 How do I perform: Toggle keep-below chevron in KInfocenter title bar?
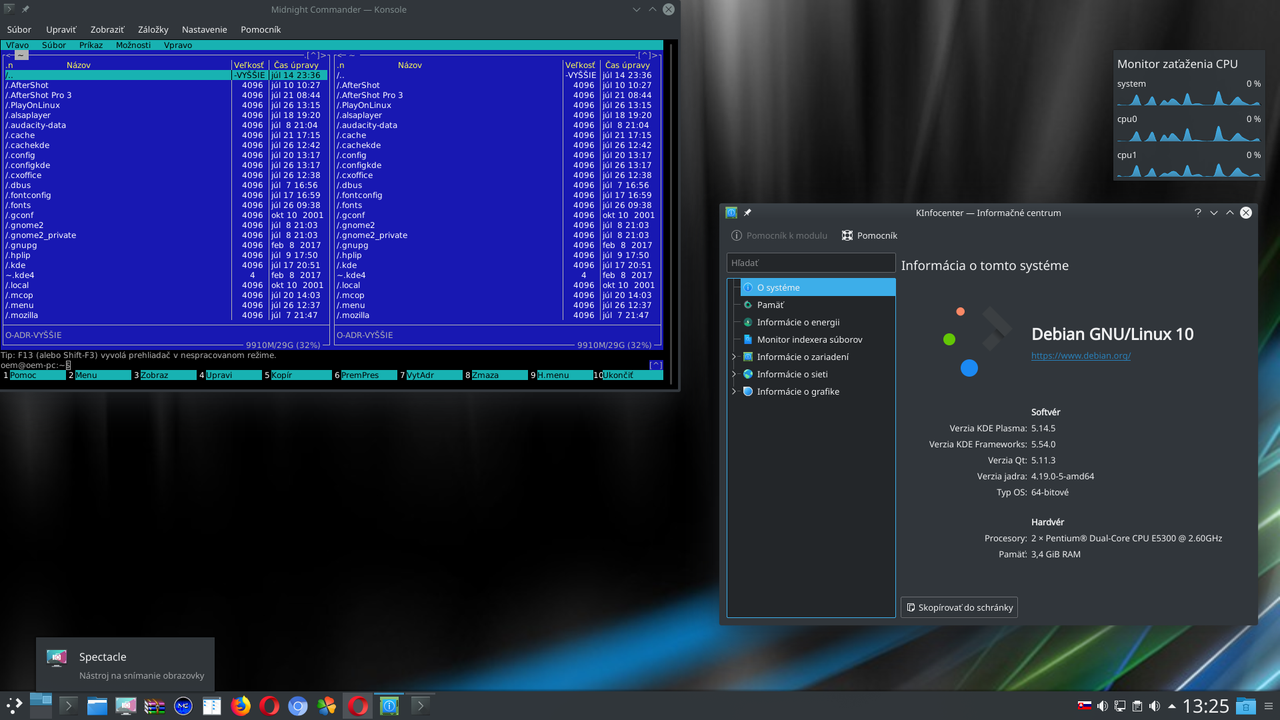(1214, 212)
